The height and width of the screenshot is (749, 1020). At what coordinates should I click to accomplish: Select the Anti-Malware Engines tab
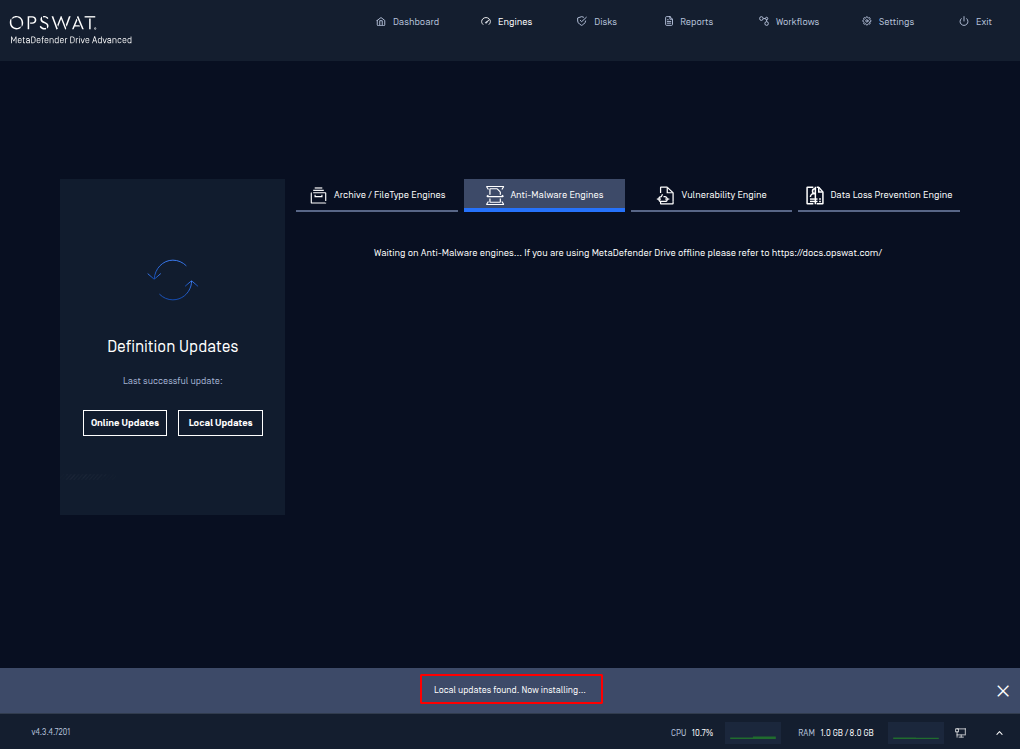click(544, 195)
